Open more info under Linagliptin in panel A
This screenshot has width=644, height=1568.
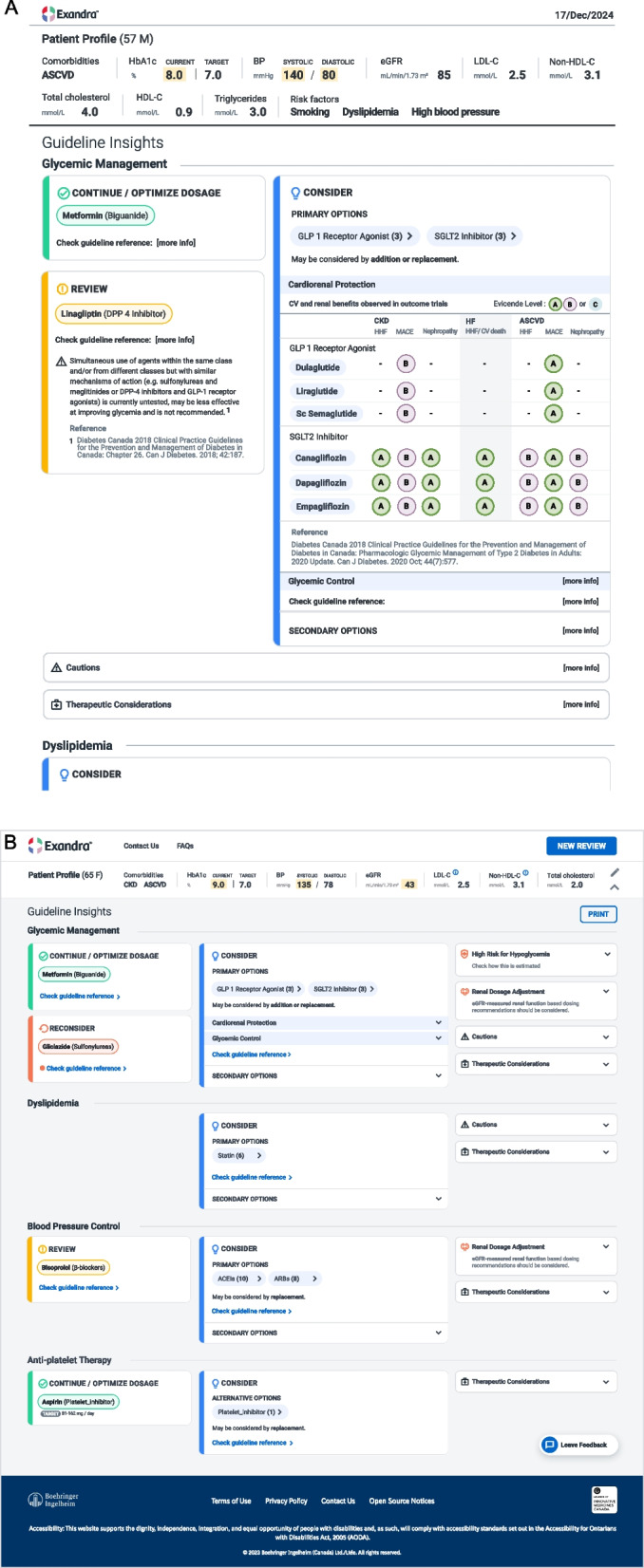point(175,340)
